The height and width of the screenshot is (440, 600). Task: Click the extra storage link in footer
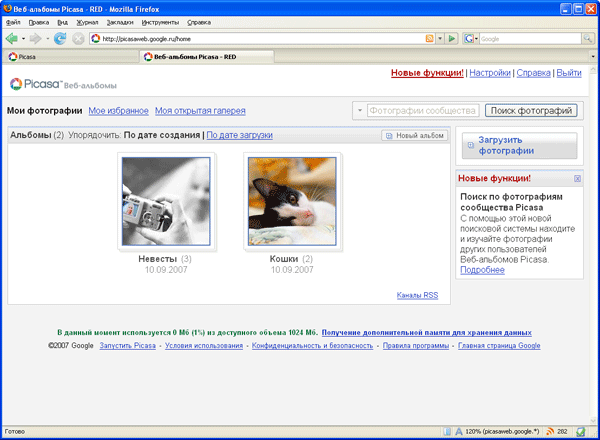tap(427, 332)
